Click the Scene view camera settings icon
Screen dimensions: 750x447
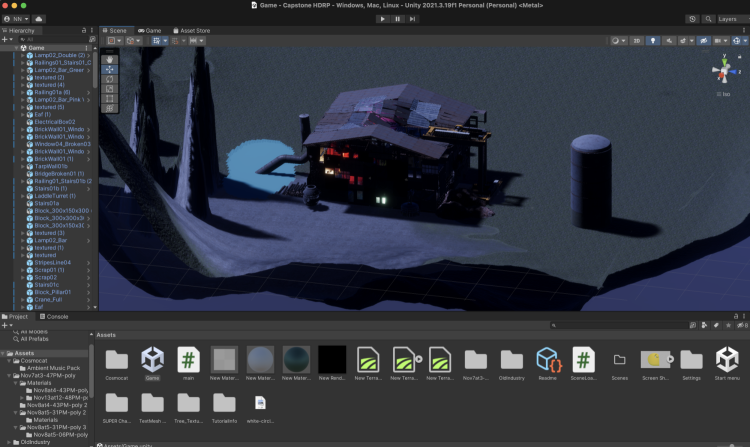(717, 41)
